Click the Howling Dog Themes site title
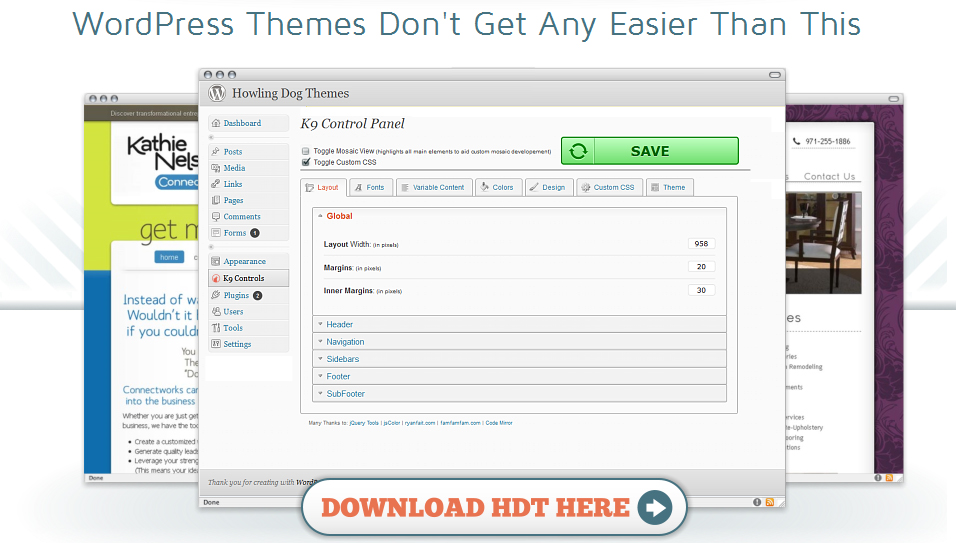Viewport: 956px width, 543px height. pos(290,93)
